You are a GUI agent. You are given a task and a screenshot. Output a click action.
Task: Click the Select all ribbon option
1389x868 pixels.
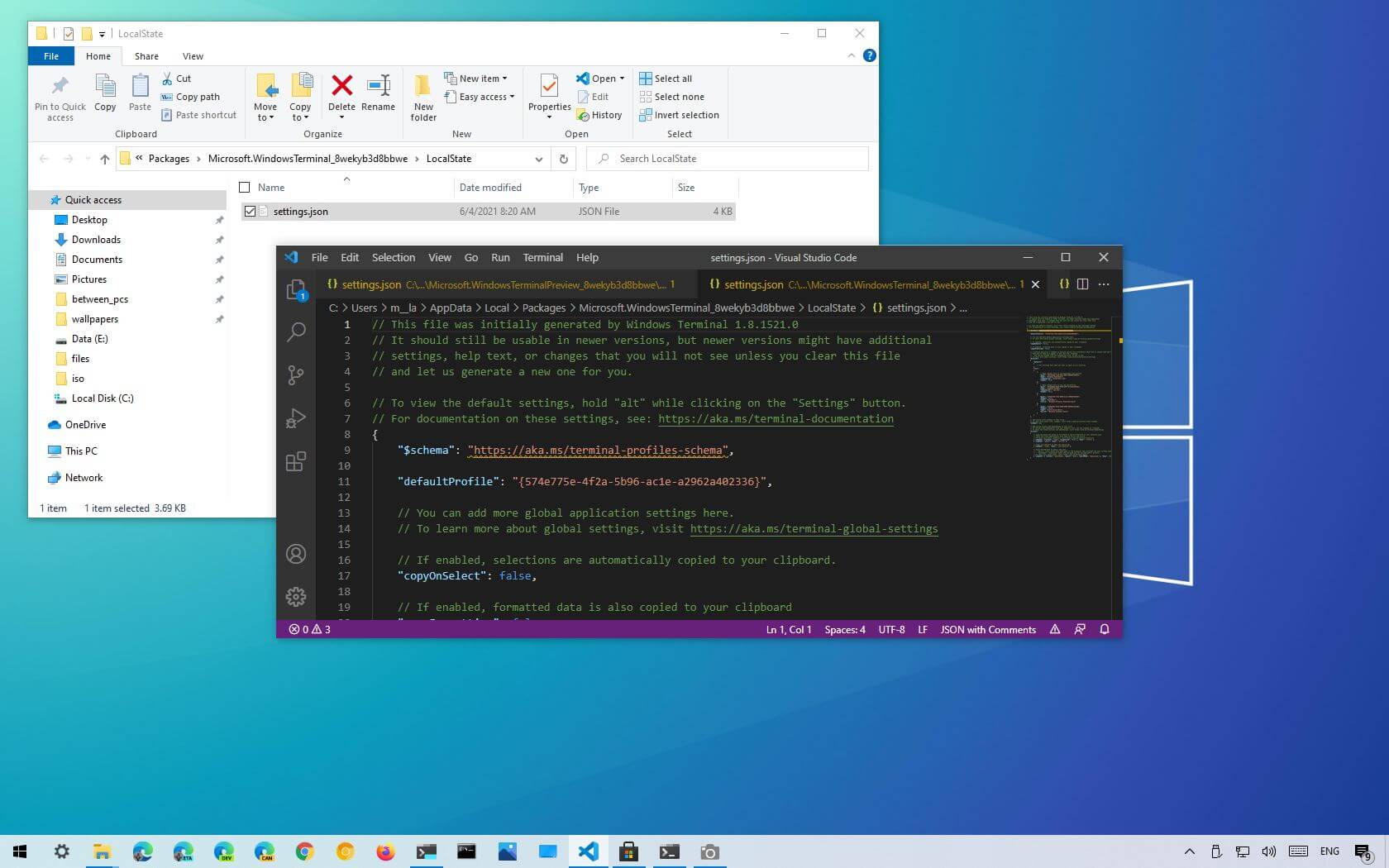click(x=666, y=79)
